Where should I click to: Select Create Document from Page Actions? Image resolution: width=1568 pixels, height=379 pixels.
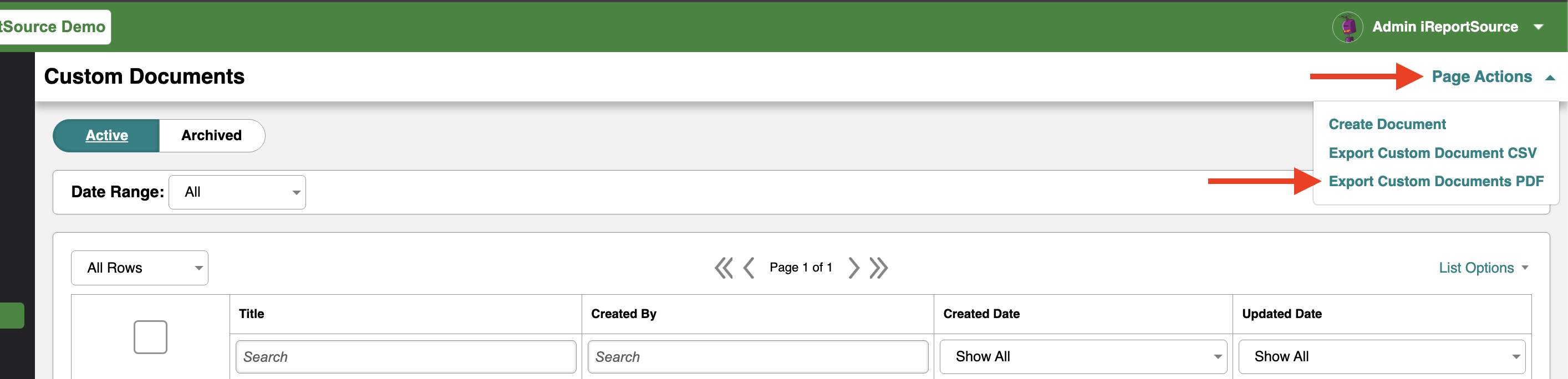(1387, 124)
